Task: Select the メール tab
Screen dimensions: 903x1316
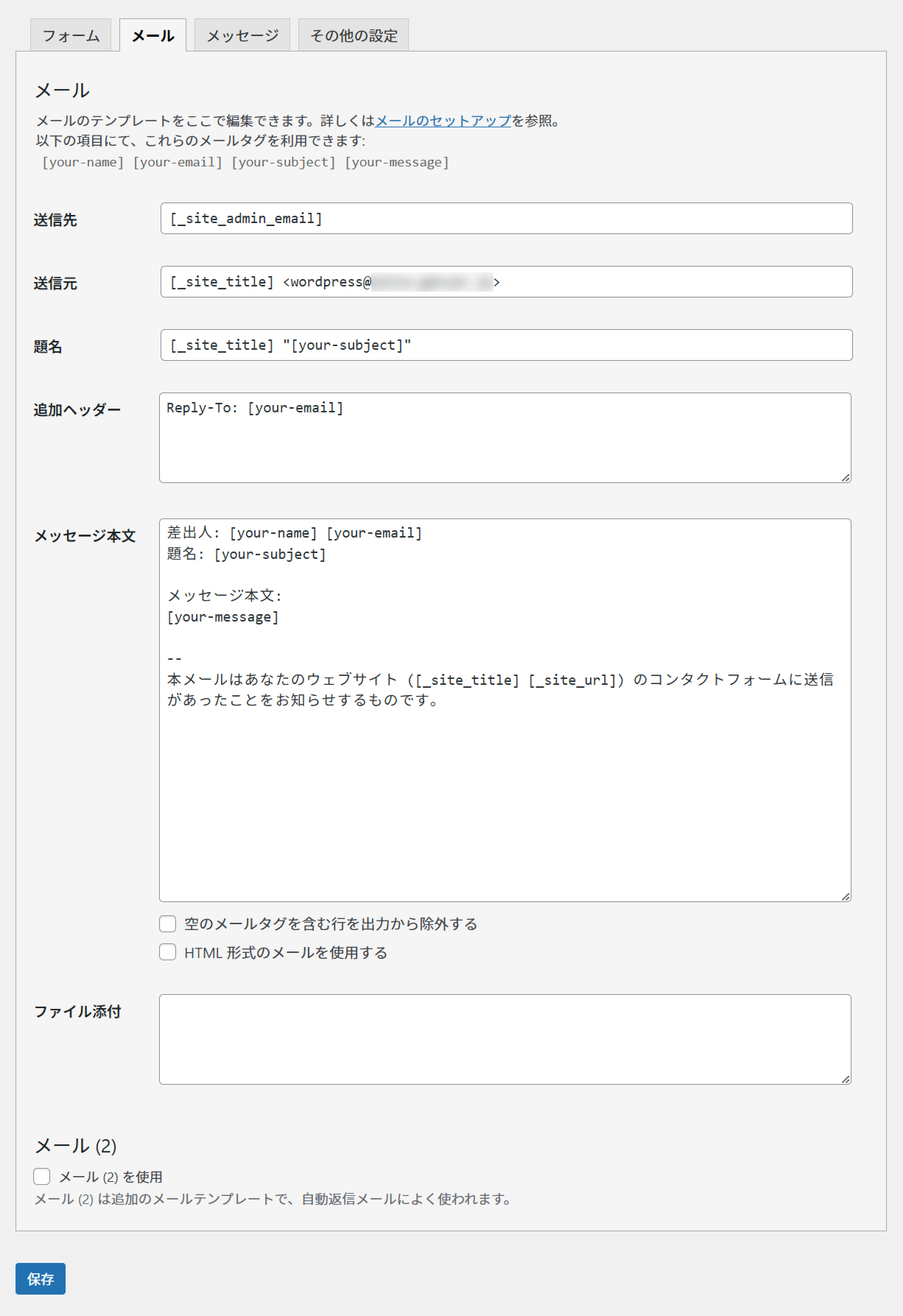Action: [x=152, y=35]
